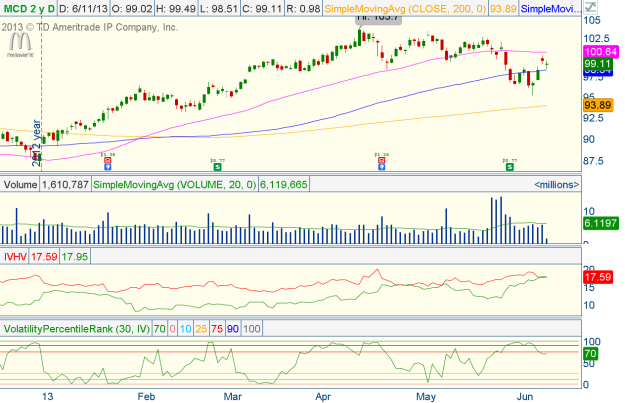Click the volume value 1,610,787
This screenshot has width=625, height=403.
(x=65, y=185)
